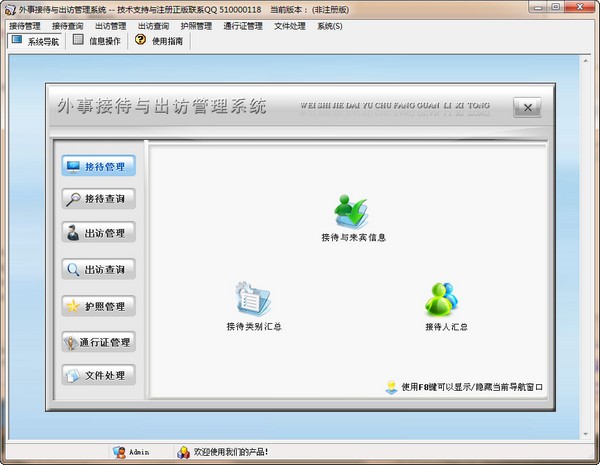
Task: Open 接待查询 menu in menu bar
Action: (68, 26)
